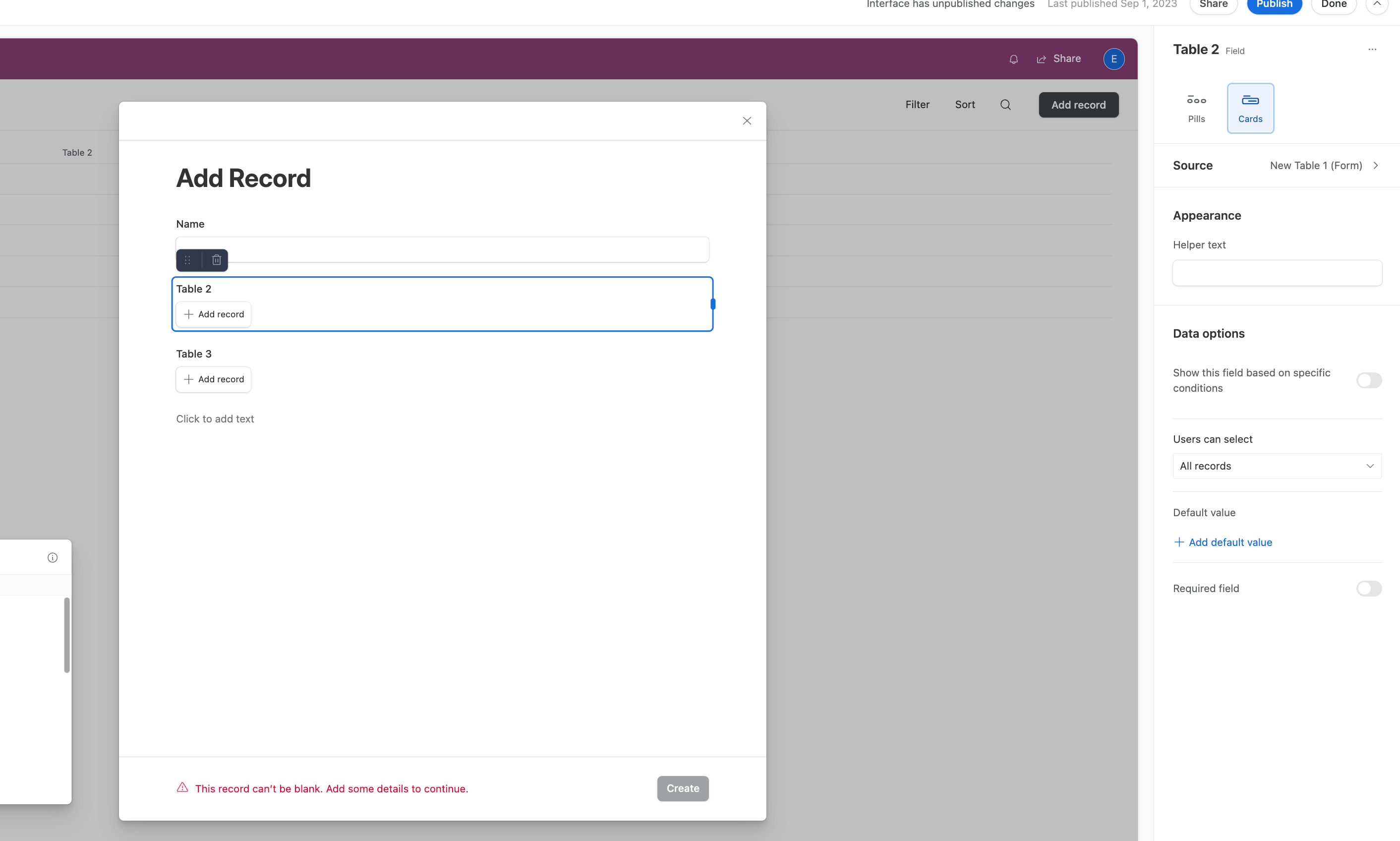Click the Done button
The width and height of the screenshot is (1400, 841).
coord(1333,5)
